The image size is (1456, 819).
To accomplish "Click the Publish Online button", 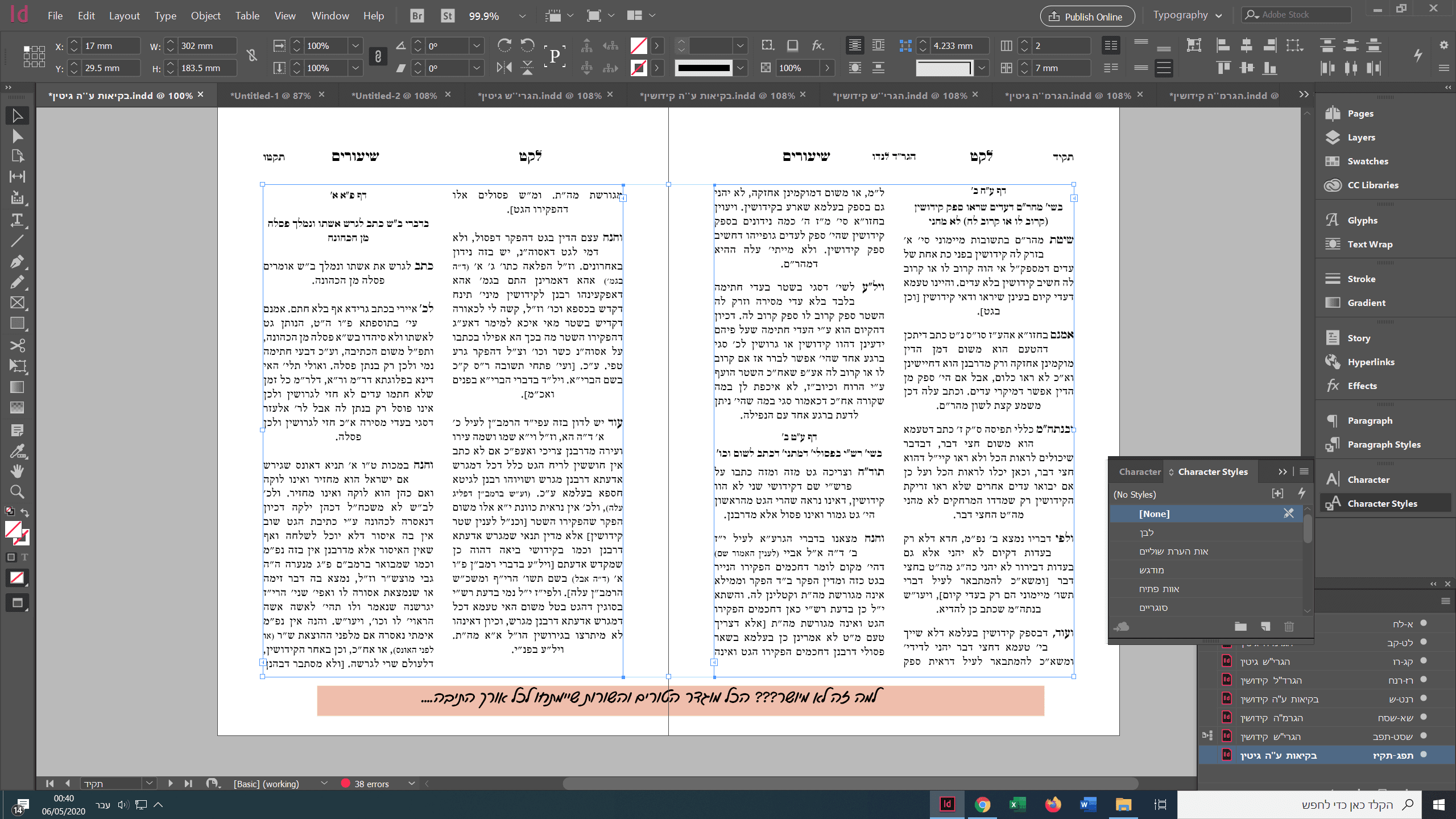I will click(1087, 16).
